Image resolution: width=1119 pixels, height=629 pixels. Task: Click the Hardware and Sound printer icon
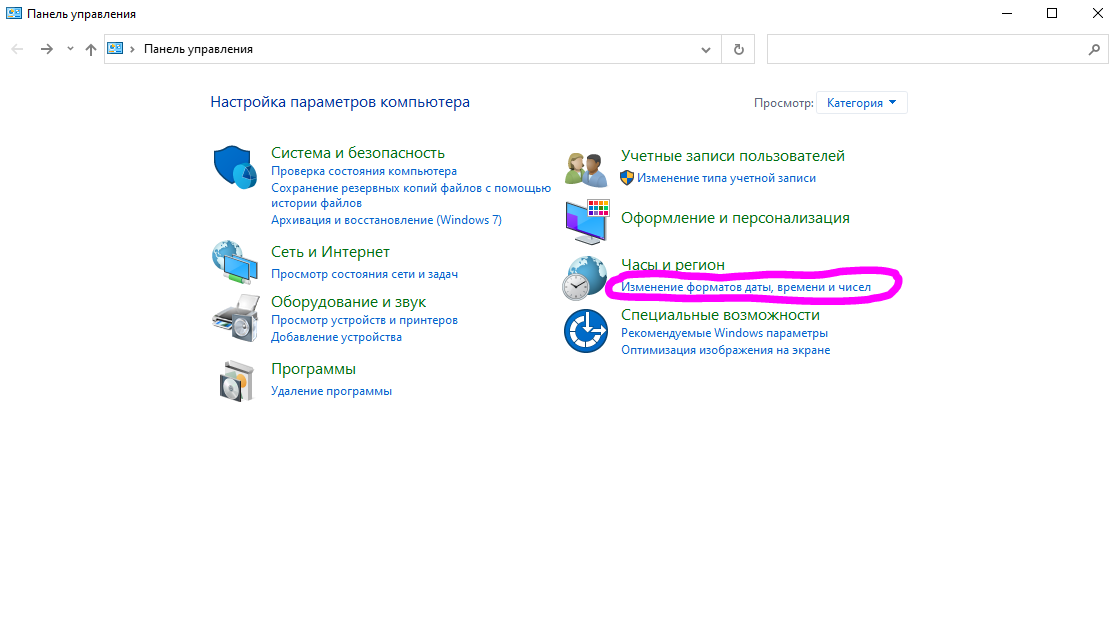(x=235, y=318)
